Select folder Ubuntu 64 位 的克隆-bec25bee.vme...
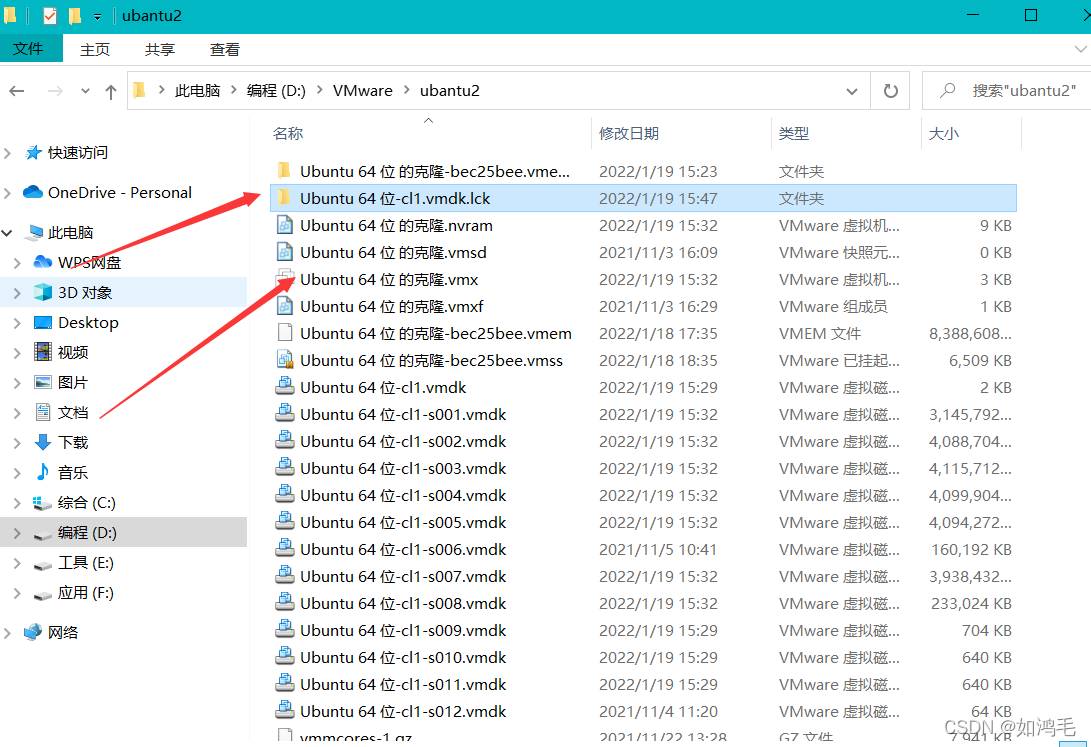Viewport: 1091px width, 747px height. tap(435, 171)
